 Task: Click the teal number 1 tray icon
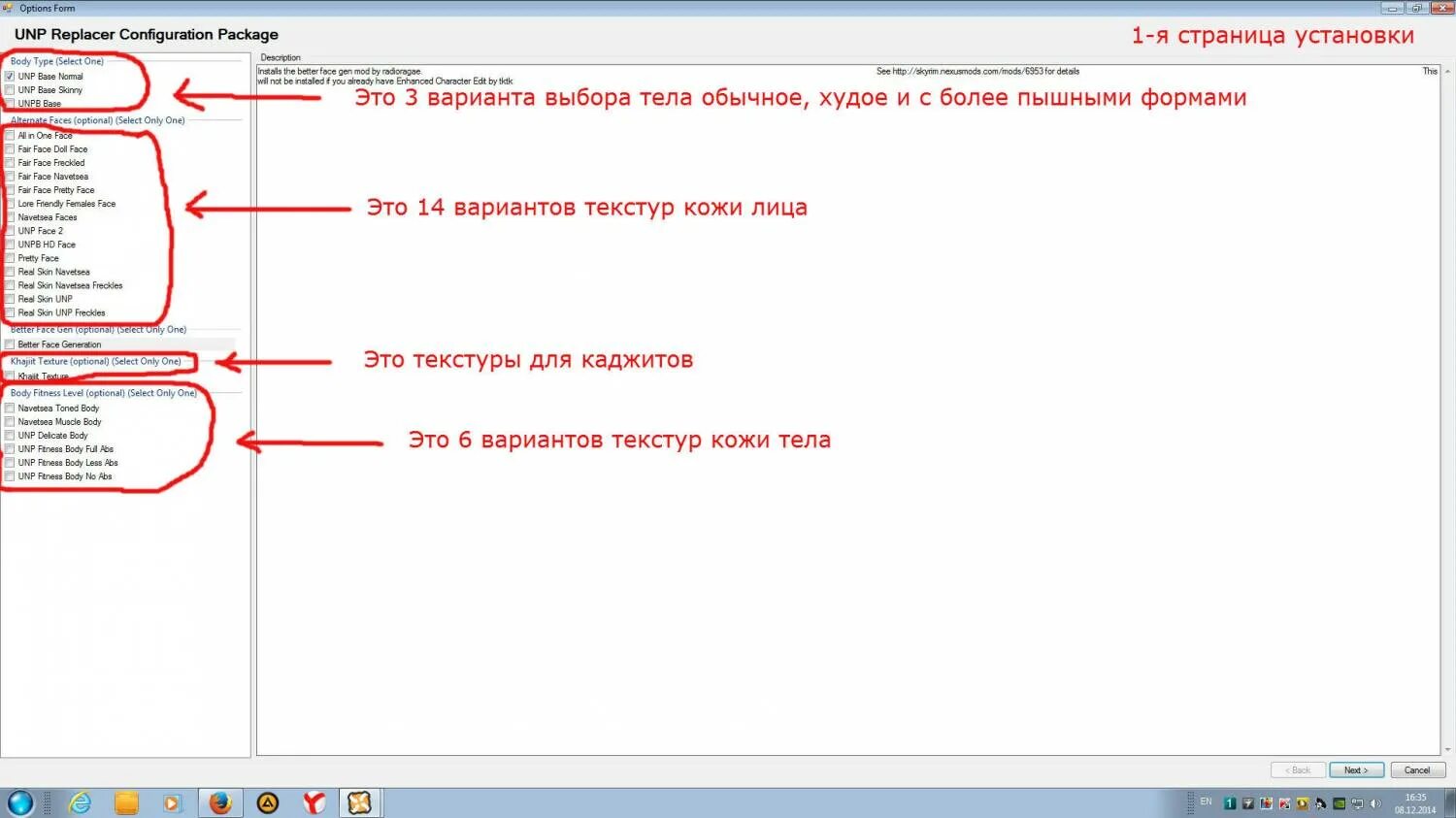[1230, 803]
